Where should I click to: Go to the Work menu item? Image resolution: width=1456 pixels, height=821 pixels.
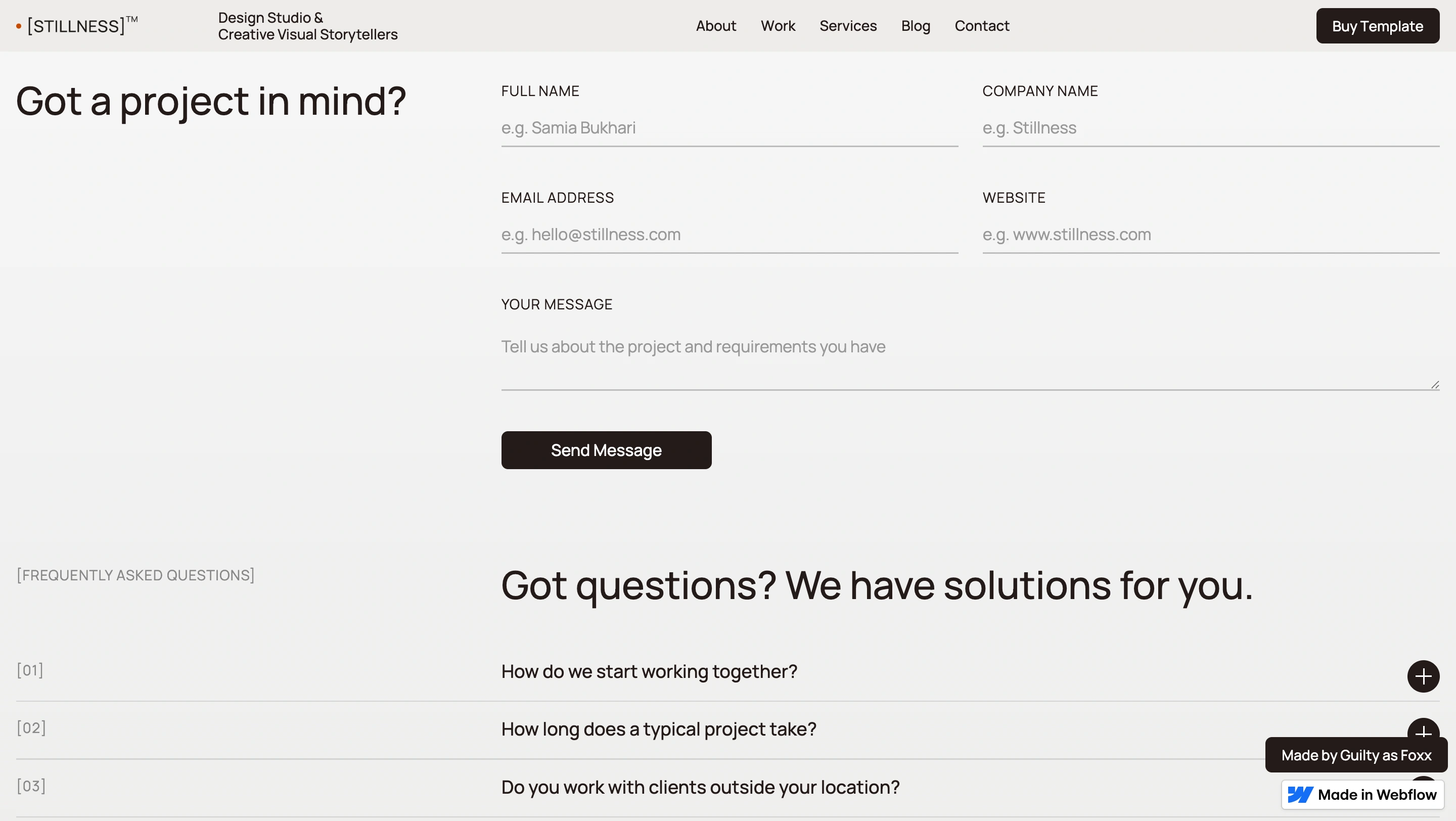tap(778, 26)
